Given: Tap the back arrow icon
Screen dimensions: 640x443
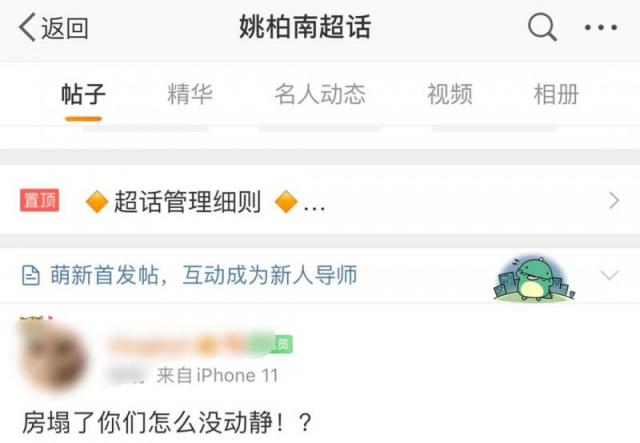Looking at the screenshot, I should 27,27.
